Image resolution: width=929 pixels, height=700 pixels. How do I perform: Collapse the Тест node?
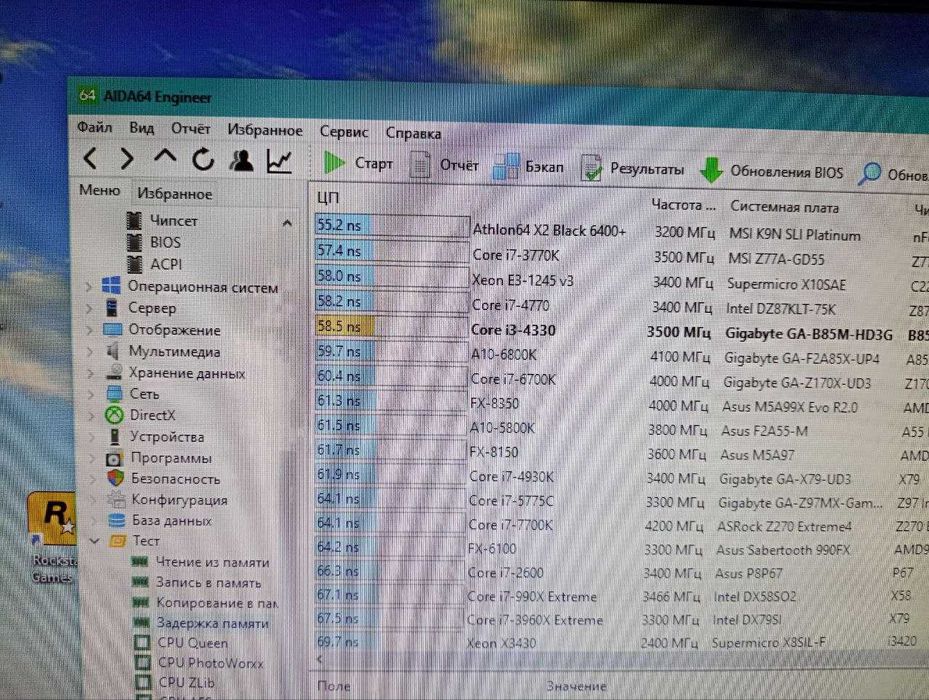94,541
